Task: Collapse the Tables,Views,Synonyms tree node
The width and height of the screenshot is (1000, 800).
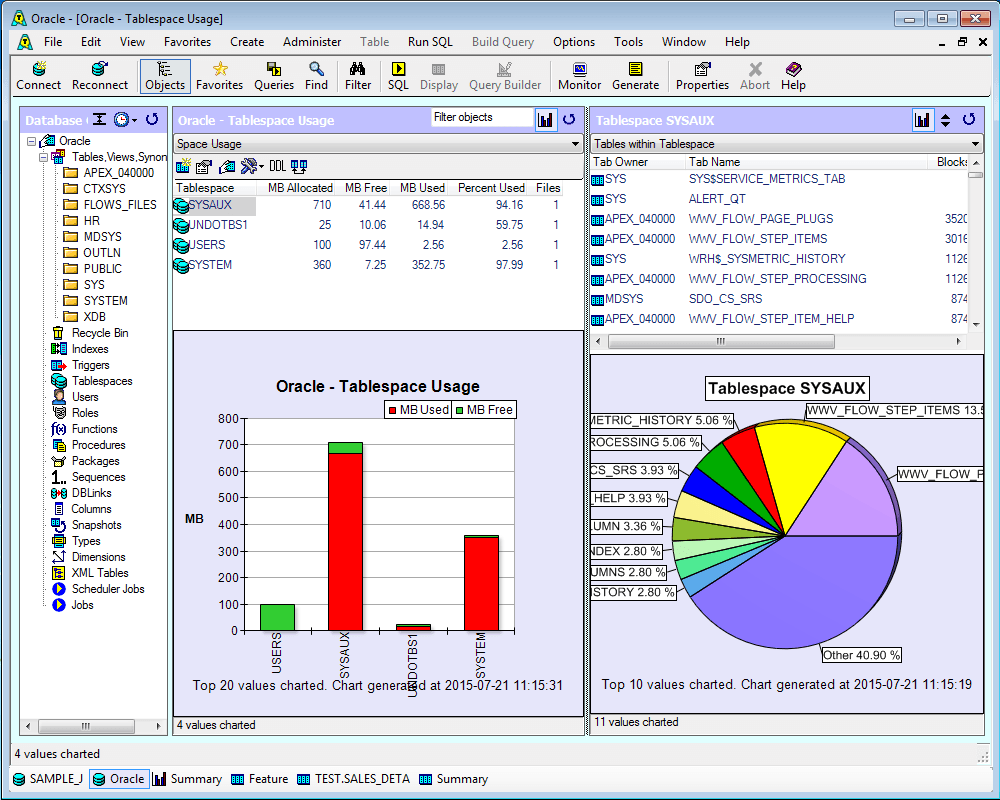Action: pyautogui.click(x=43, y=157)
